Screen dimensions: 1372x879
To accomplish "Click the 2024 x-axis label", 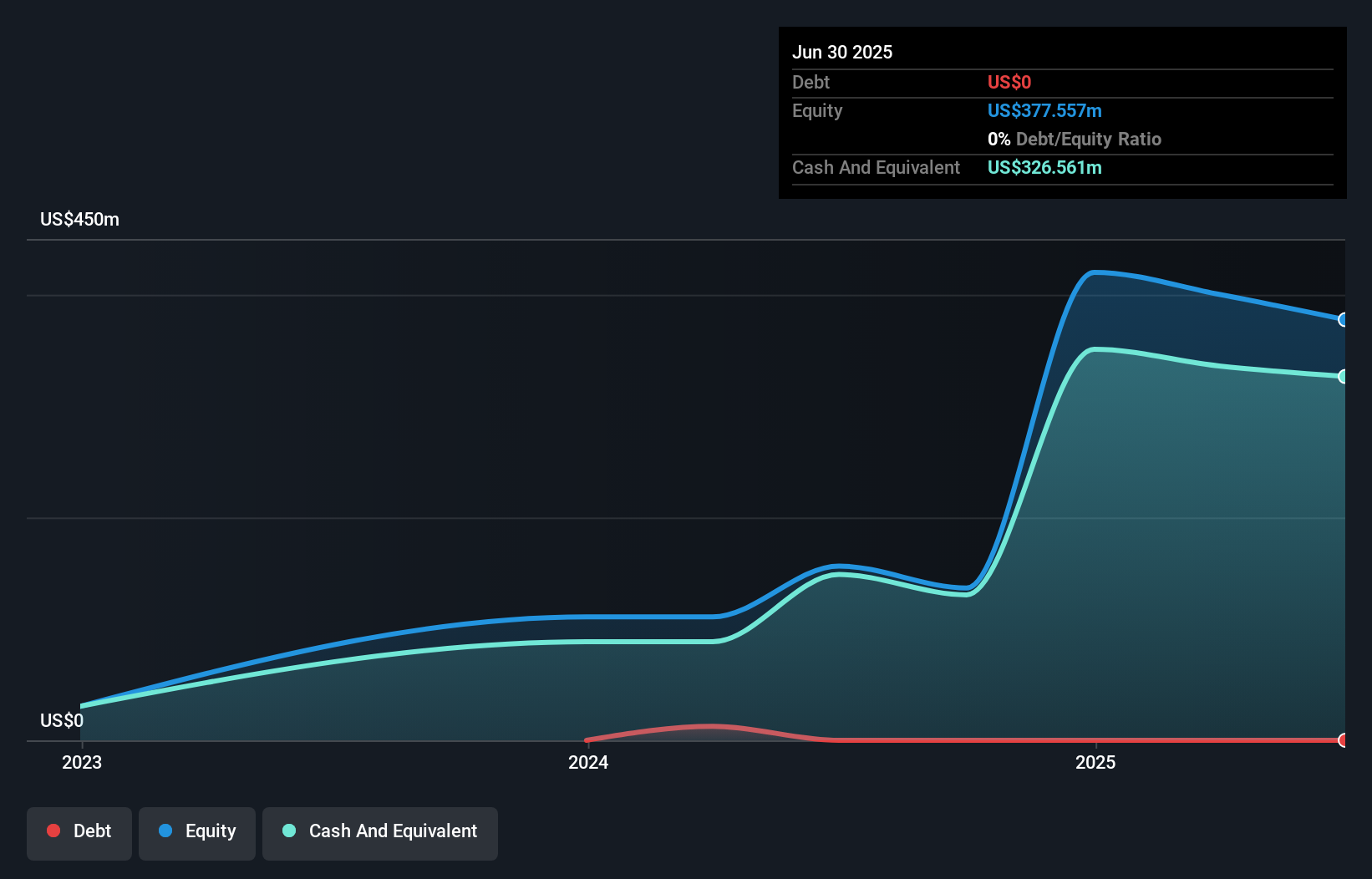I will [x=588, y=762].
